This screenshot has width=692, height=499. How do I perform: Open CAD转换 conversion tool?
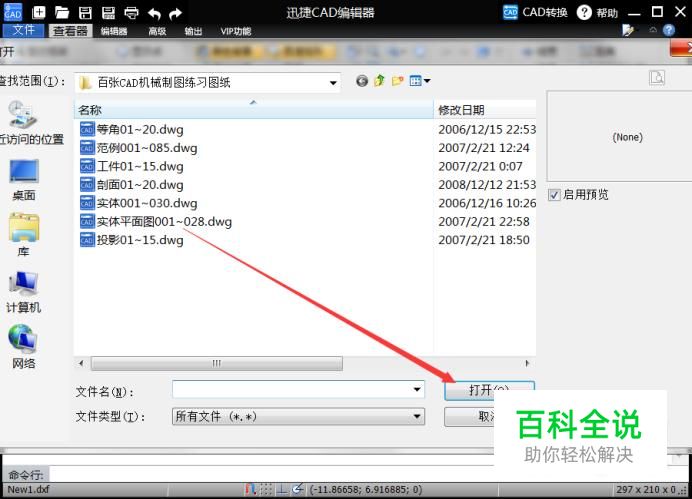pos(535,12)
